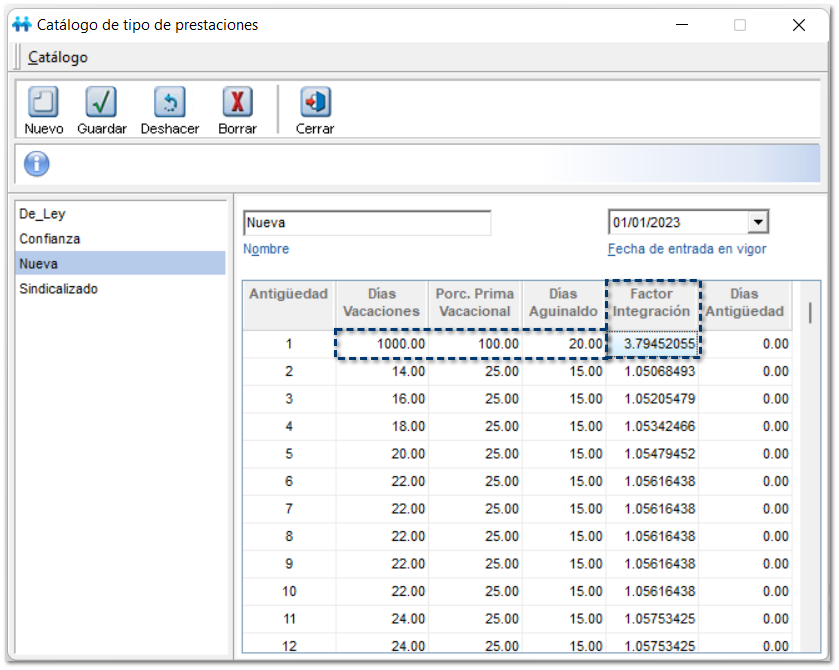Select De_Ley in the benefits list
Image resolution: width=839 pixels, height=670 pixels.
[x=42, y=214]
